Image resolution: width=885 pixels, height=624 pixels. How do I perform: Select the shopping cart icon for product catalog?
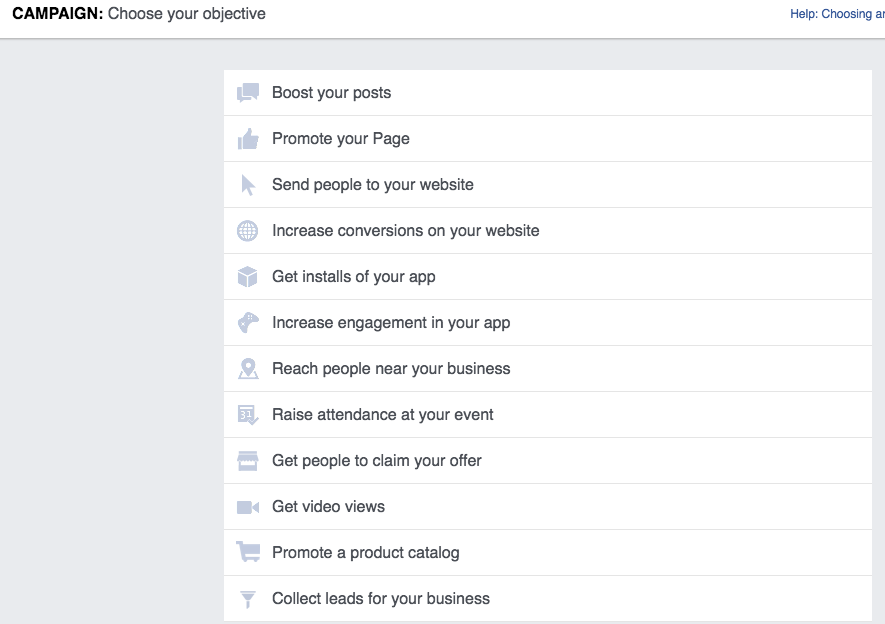point(247,552)
